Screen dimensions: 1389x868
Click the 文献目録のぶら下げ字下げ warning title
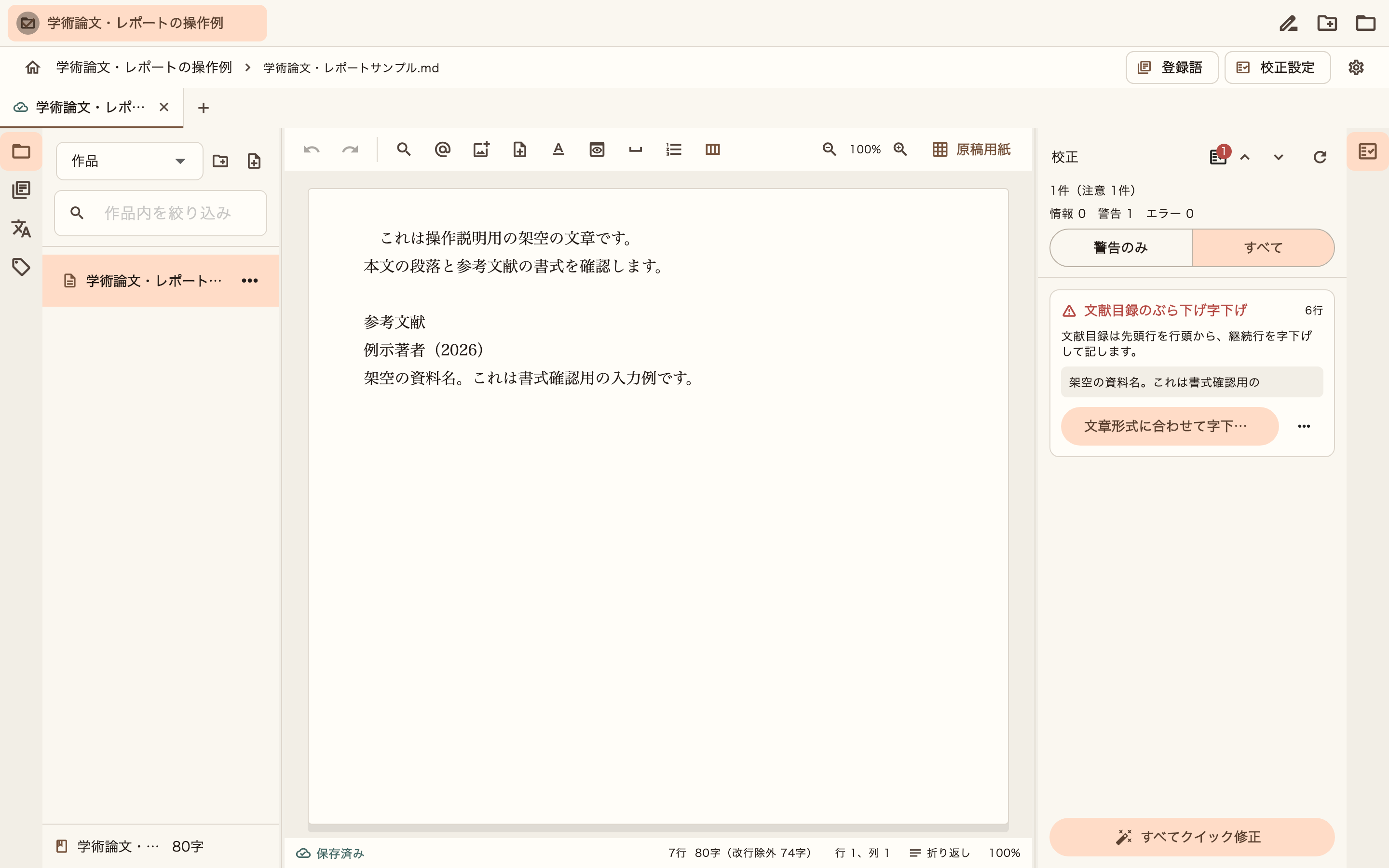coord(1165,311)
